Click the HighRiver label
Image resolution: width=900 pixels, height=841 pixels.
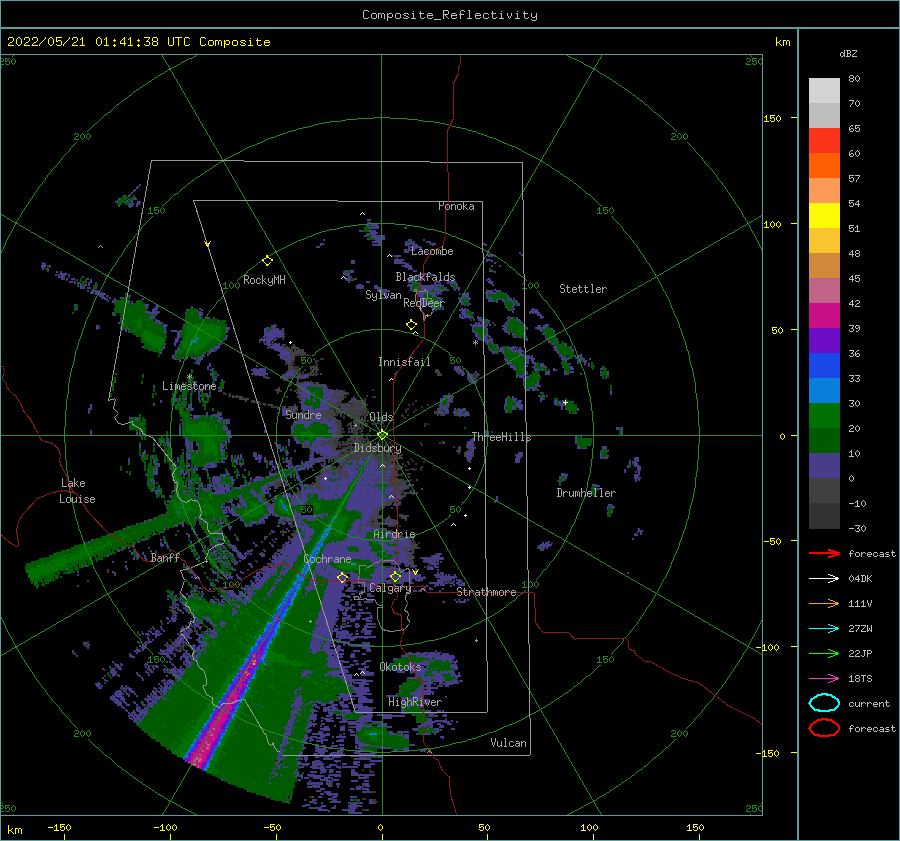[x=415, y=702]
